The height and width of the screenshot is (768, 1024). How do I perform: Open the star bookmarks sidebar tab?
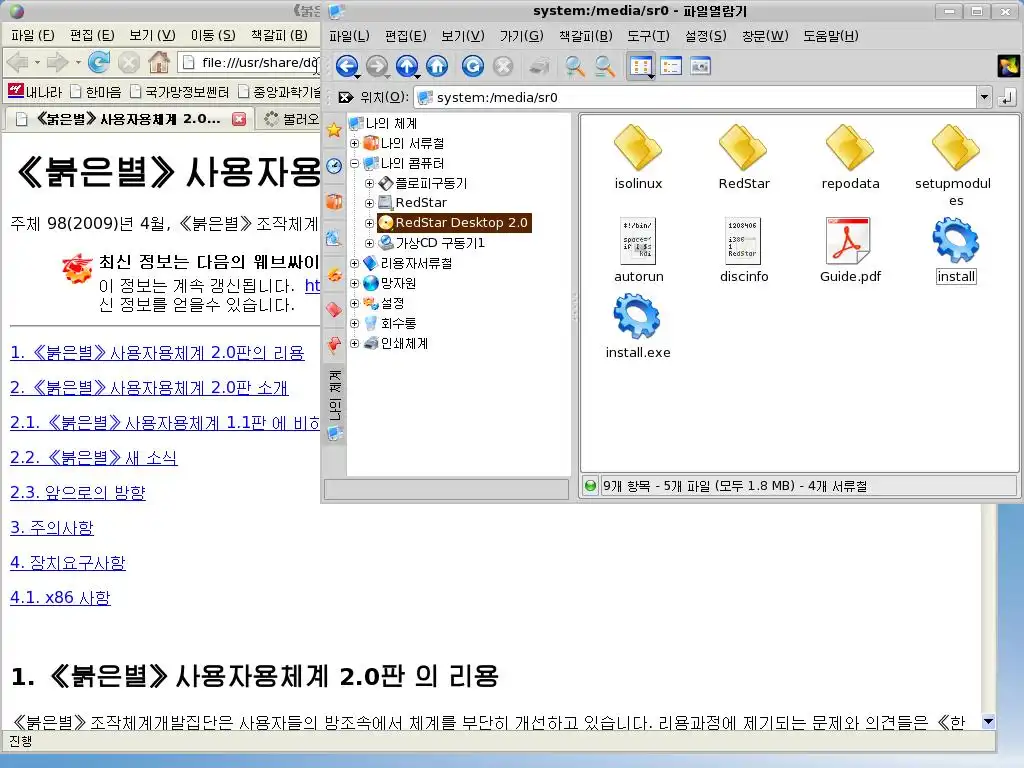pos(334,129)
